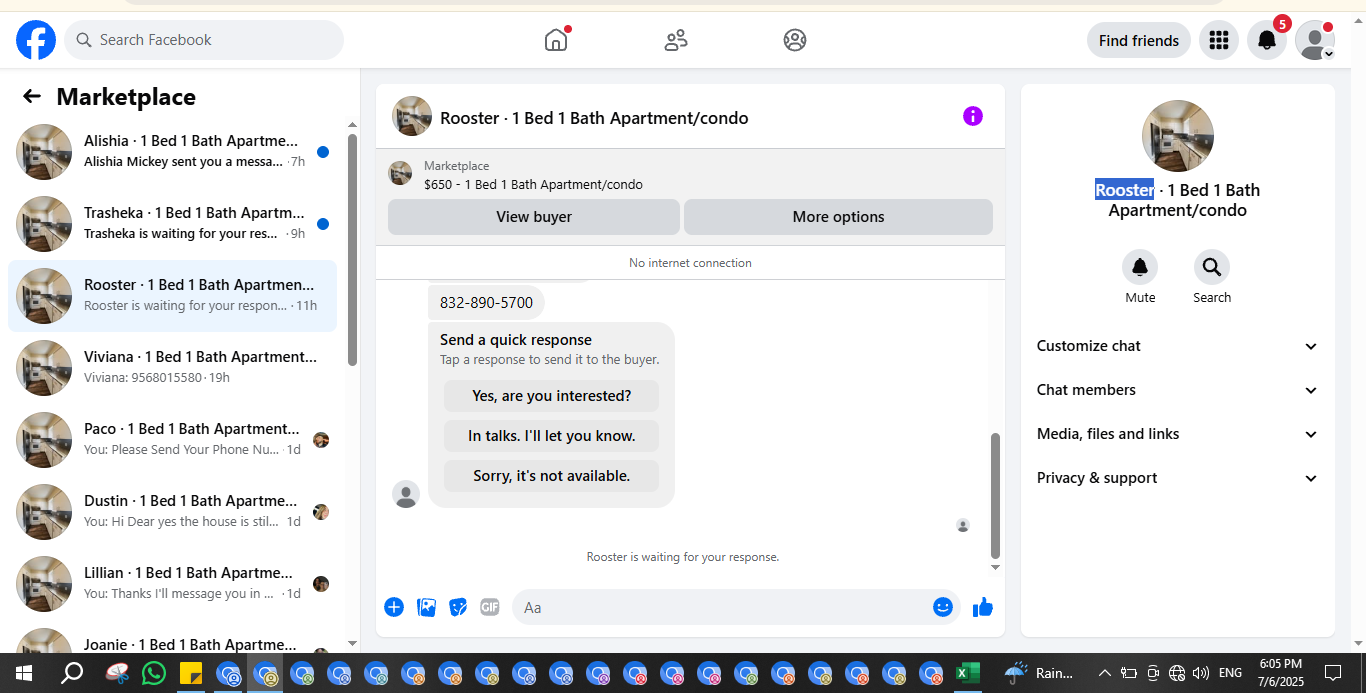1366x693 pixels.
Task: Open the Windows action center icon
Action: pyautogui.click(x=1333, y=673)
